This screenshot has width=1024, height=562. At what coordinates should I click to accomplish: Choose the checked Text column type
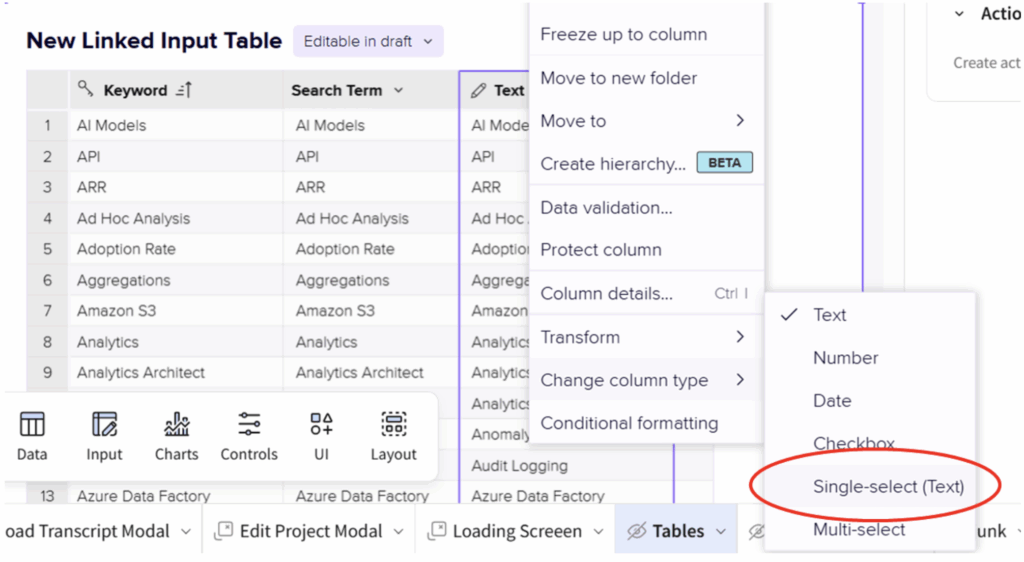[x=829, y=315]
